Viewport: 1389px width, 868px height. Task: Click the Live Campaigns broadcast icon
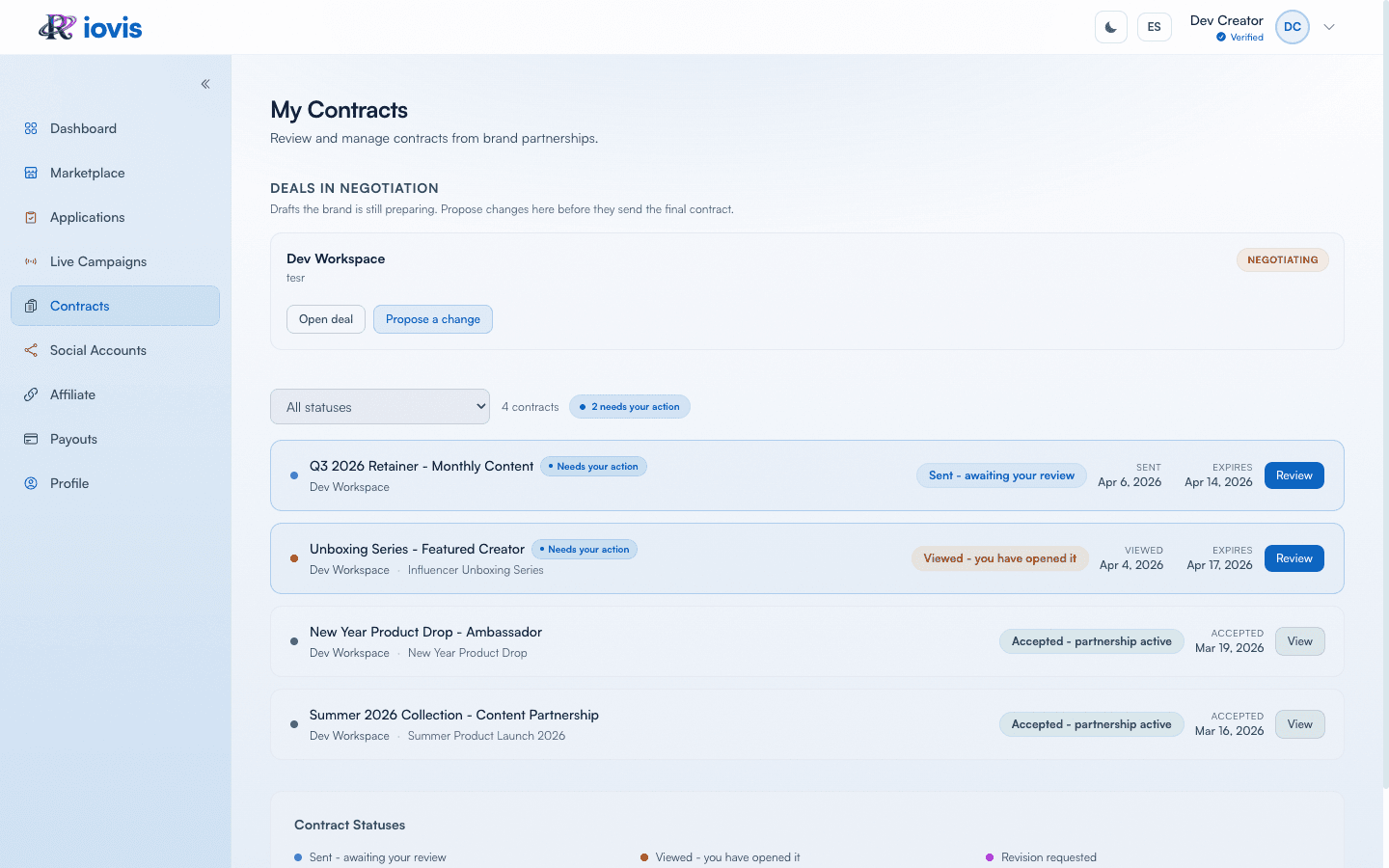[x=31, y=261]
